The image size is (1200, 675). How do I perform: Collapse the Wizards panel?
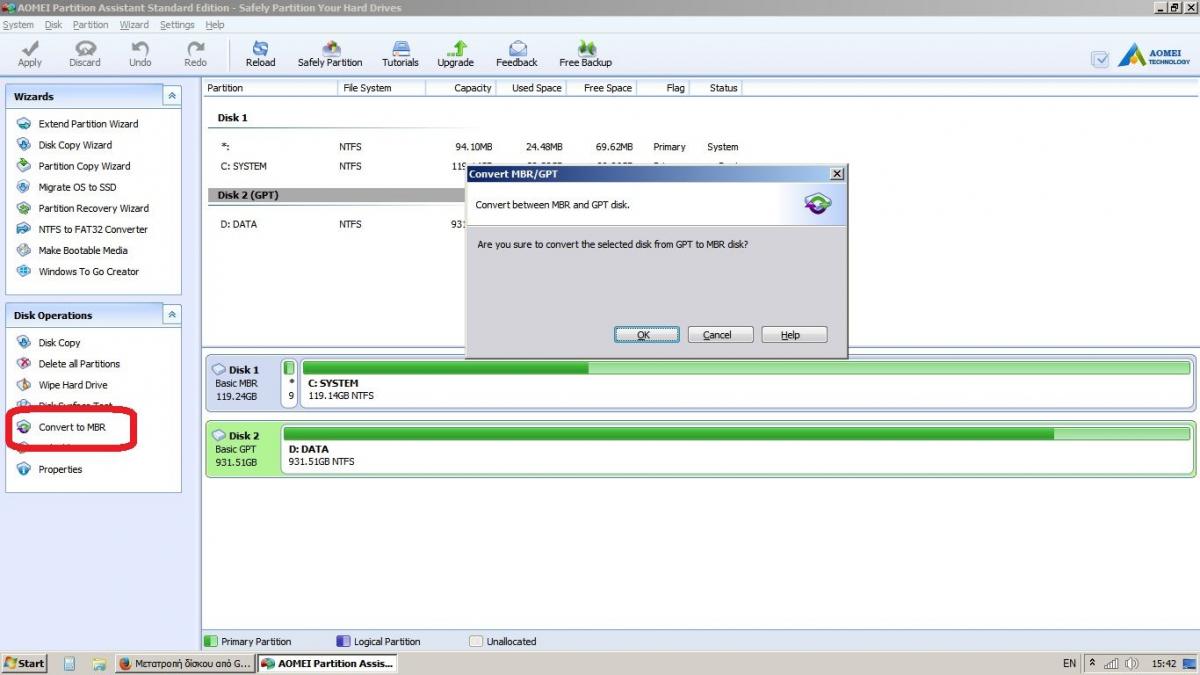click(x=172, y=96)
